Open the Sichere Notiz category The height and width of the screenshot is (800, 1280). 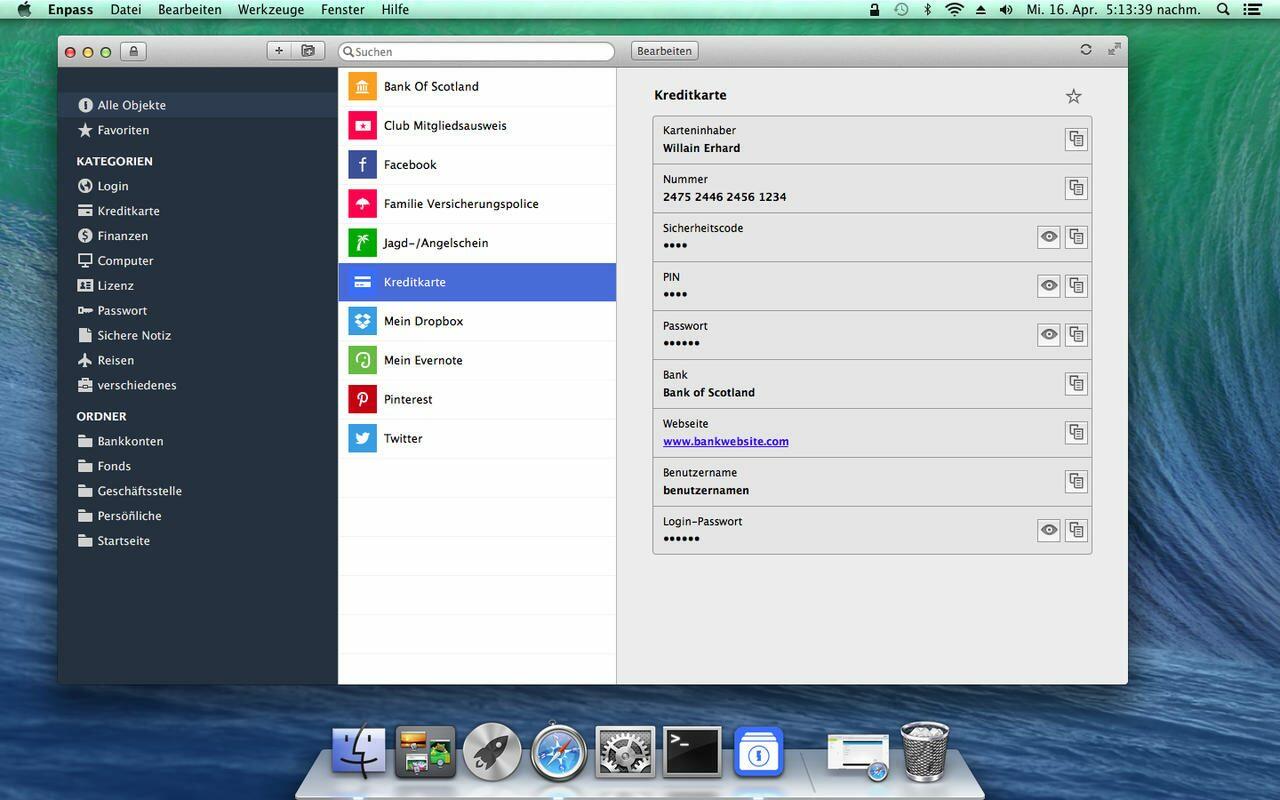coord(198,336)
